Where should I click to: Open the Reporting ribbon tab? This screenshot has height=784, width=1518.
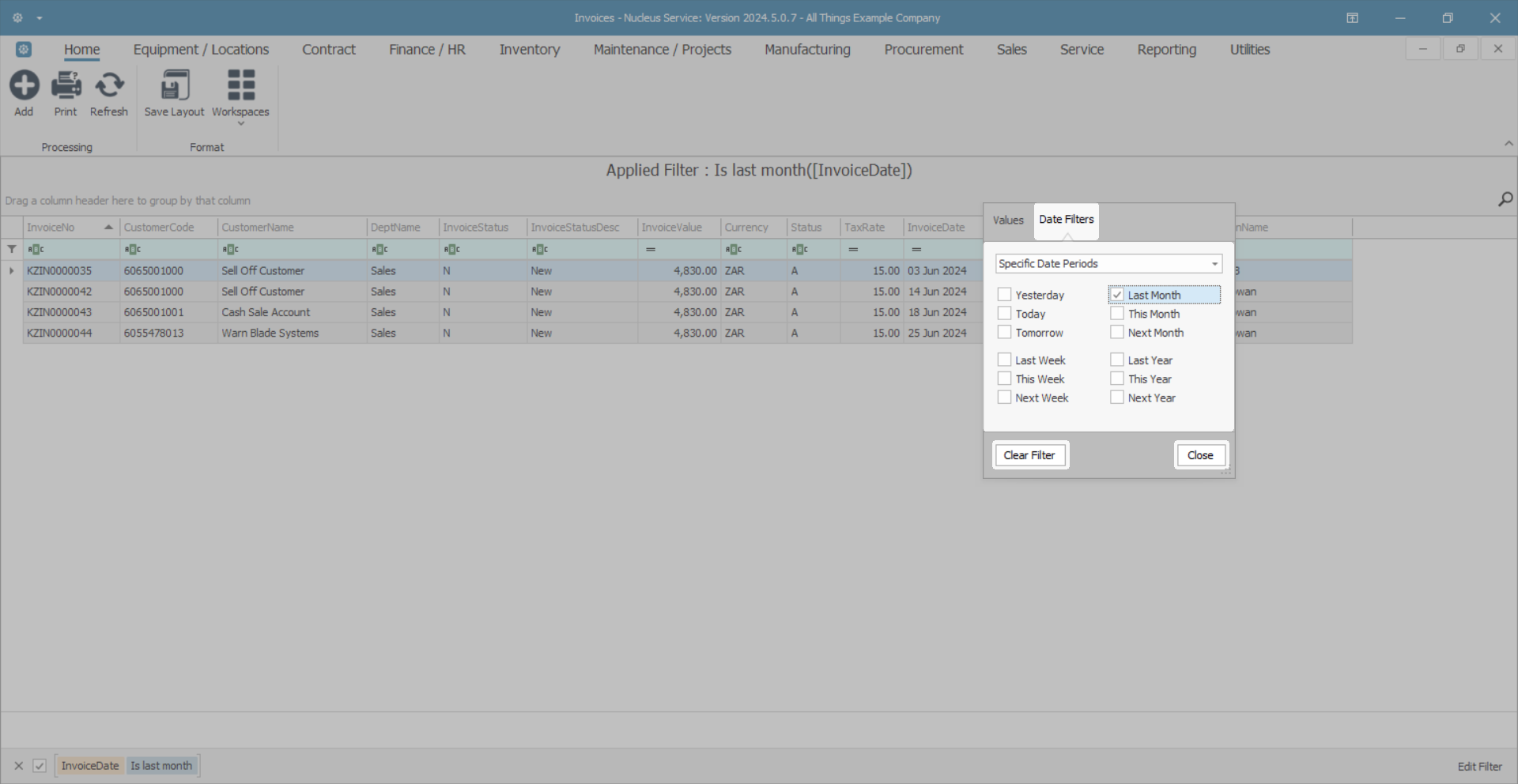1167,50
